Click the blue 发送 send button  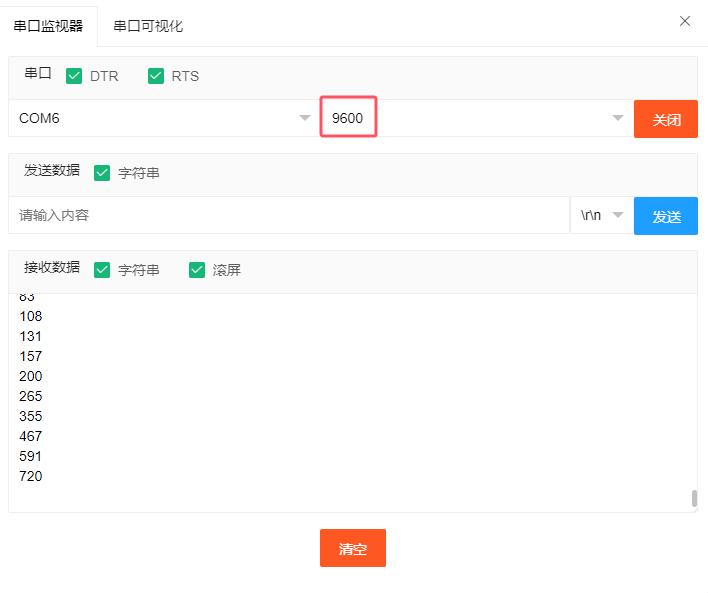click(666, 216)
